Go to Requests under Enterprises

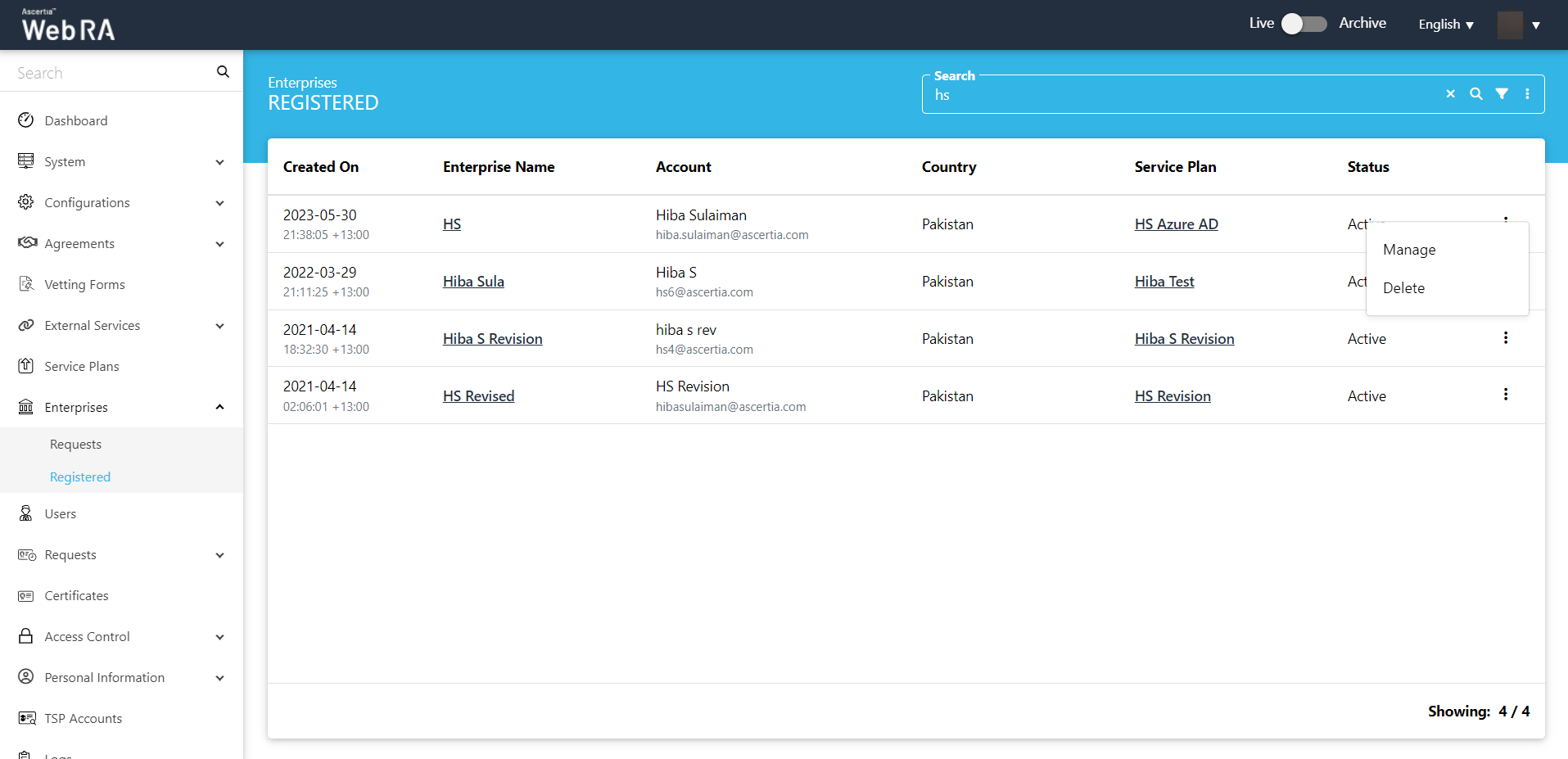(x=75, y=444)
